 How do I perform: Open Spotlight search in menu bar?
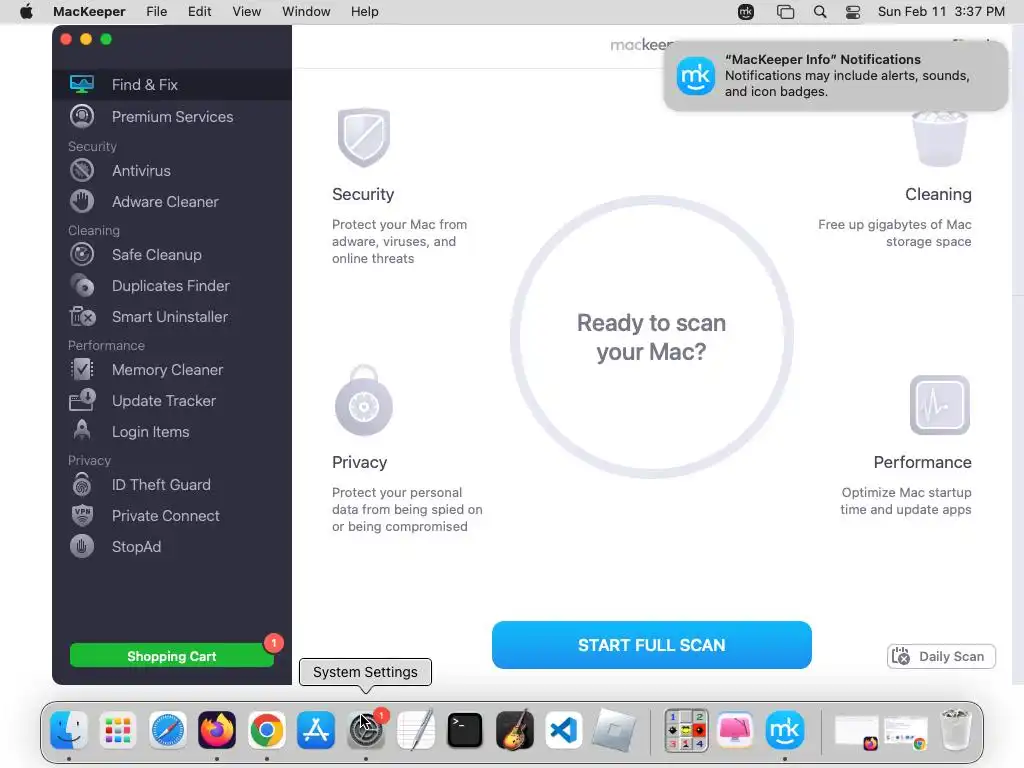[820, 12]
